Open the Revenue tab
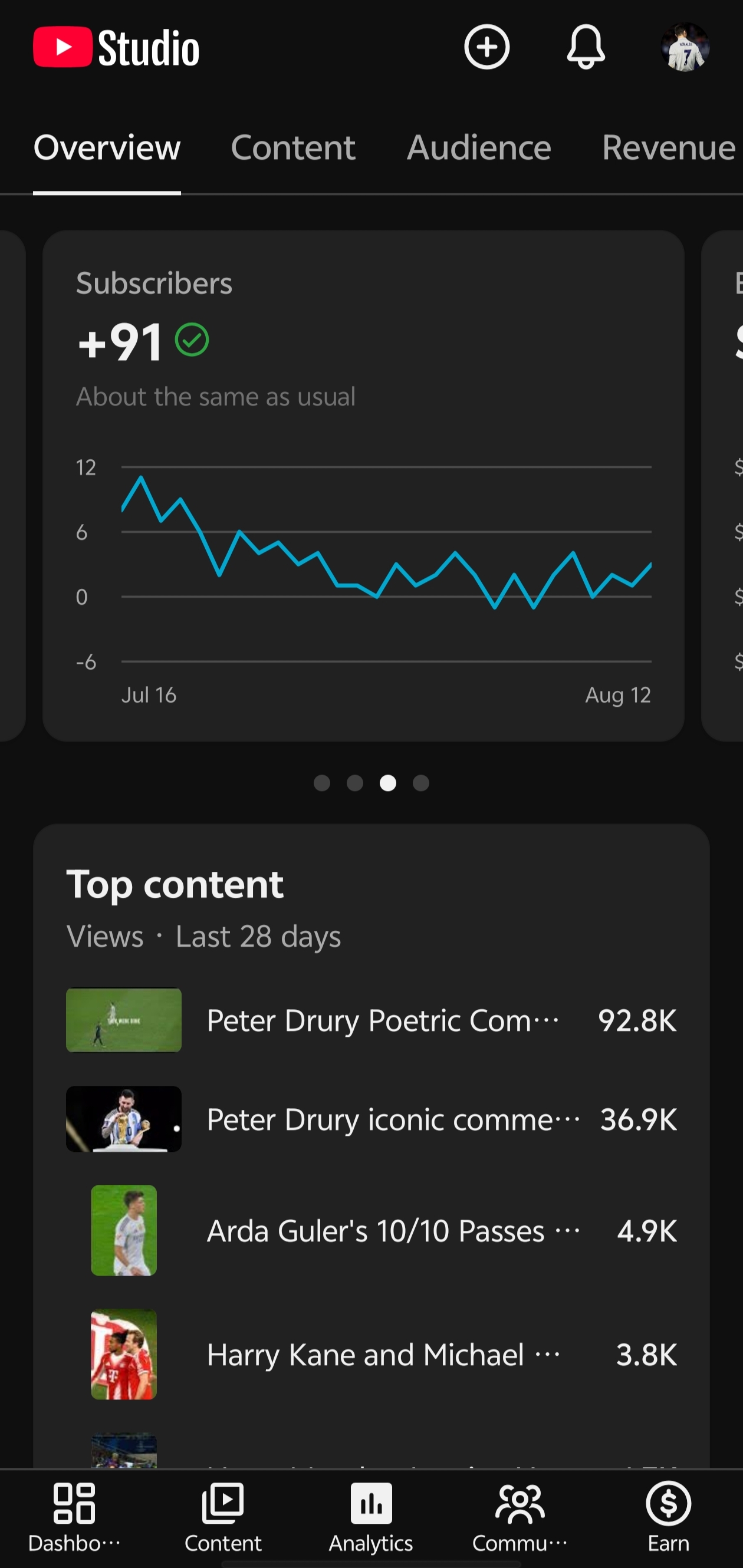This screenshot has height=1568, width=743. click(669, 147)
